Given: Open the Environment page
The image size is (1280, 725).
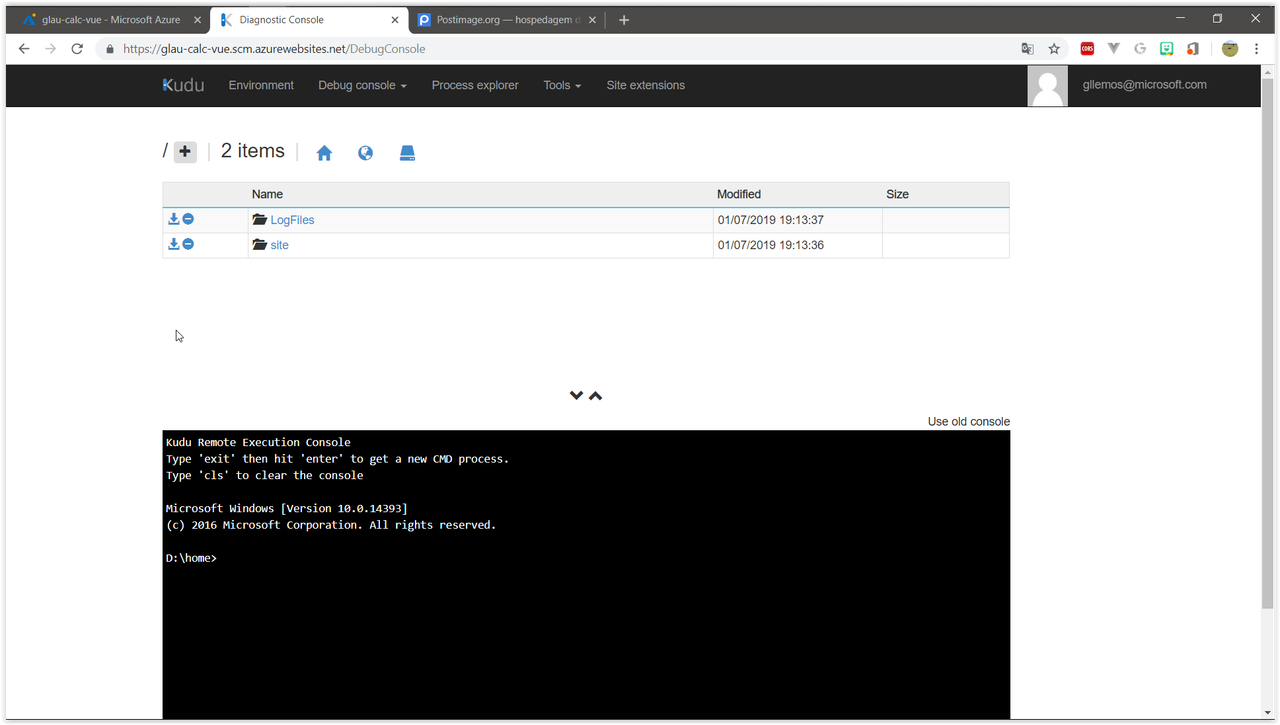Looking at the screenshot, I should (x=261, y=85).
